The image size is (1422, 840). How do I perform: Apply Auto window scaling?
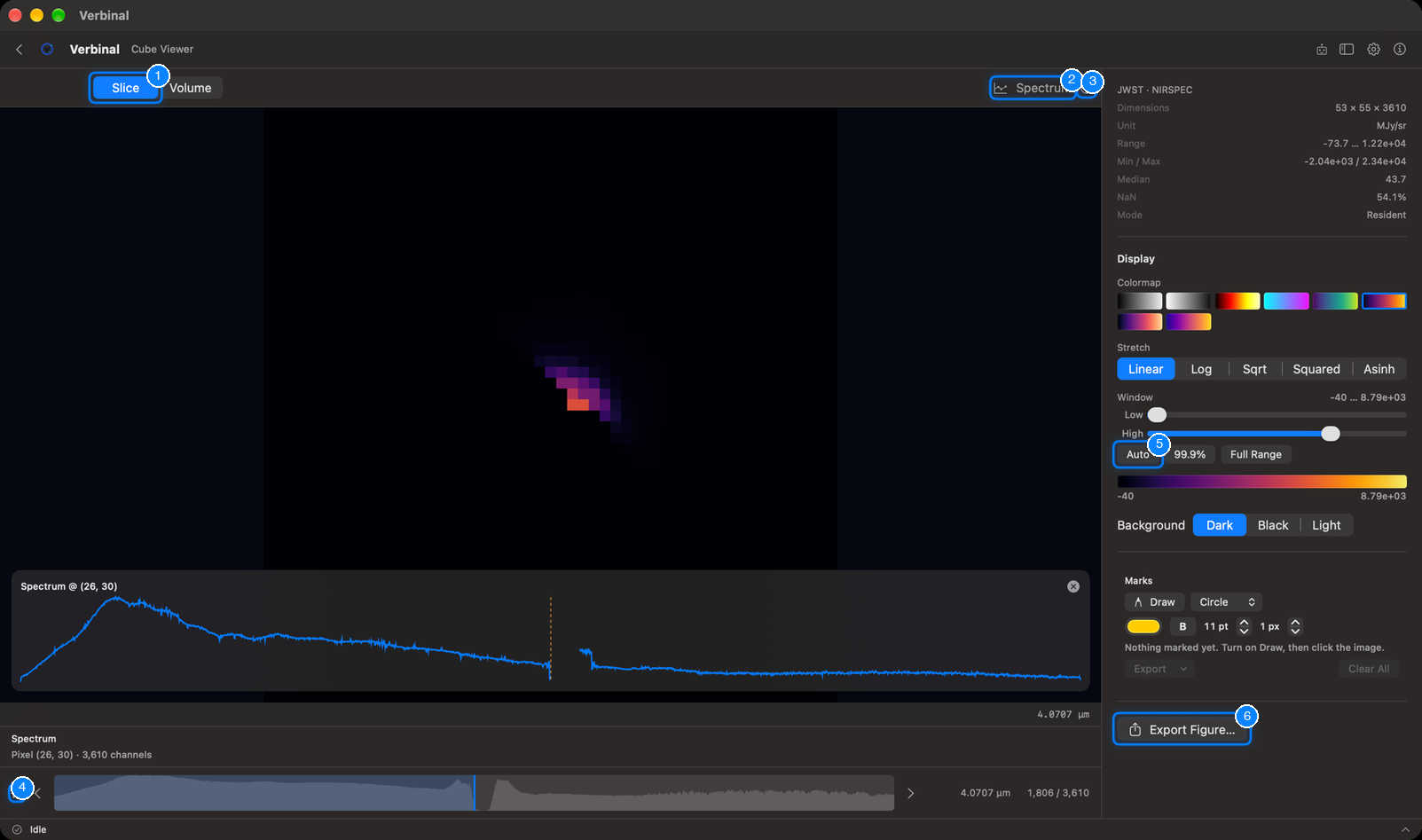1137,454
